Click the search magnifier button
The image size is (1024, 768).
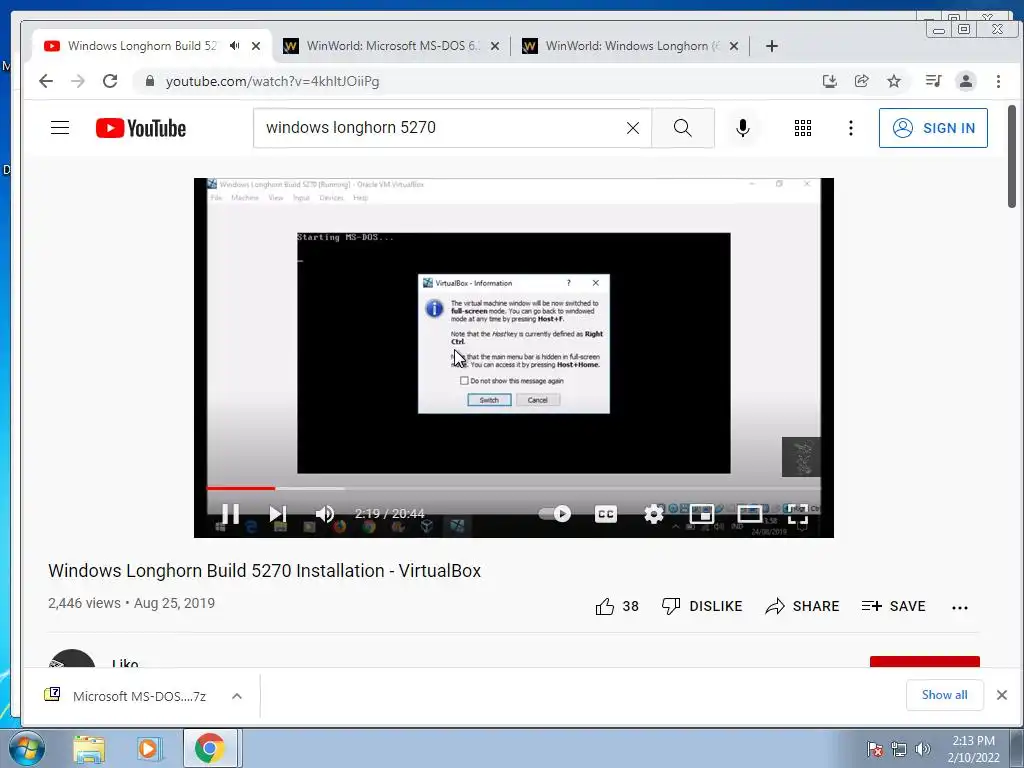point(682,128)
